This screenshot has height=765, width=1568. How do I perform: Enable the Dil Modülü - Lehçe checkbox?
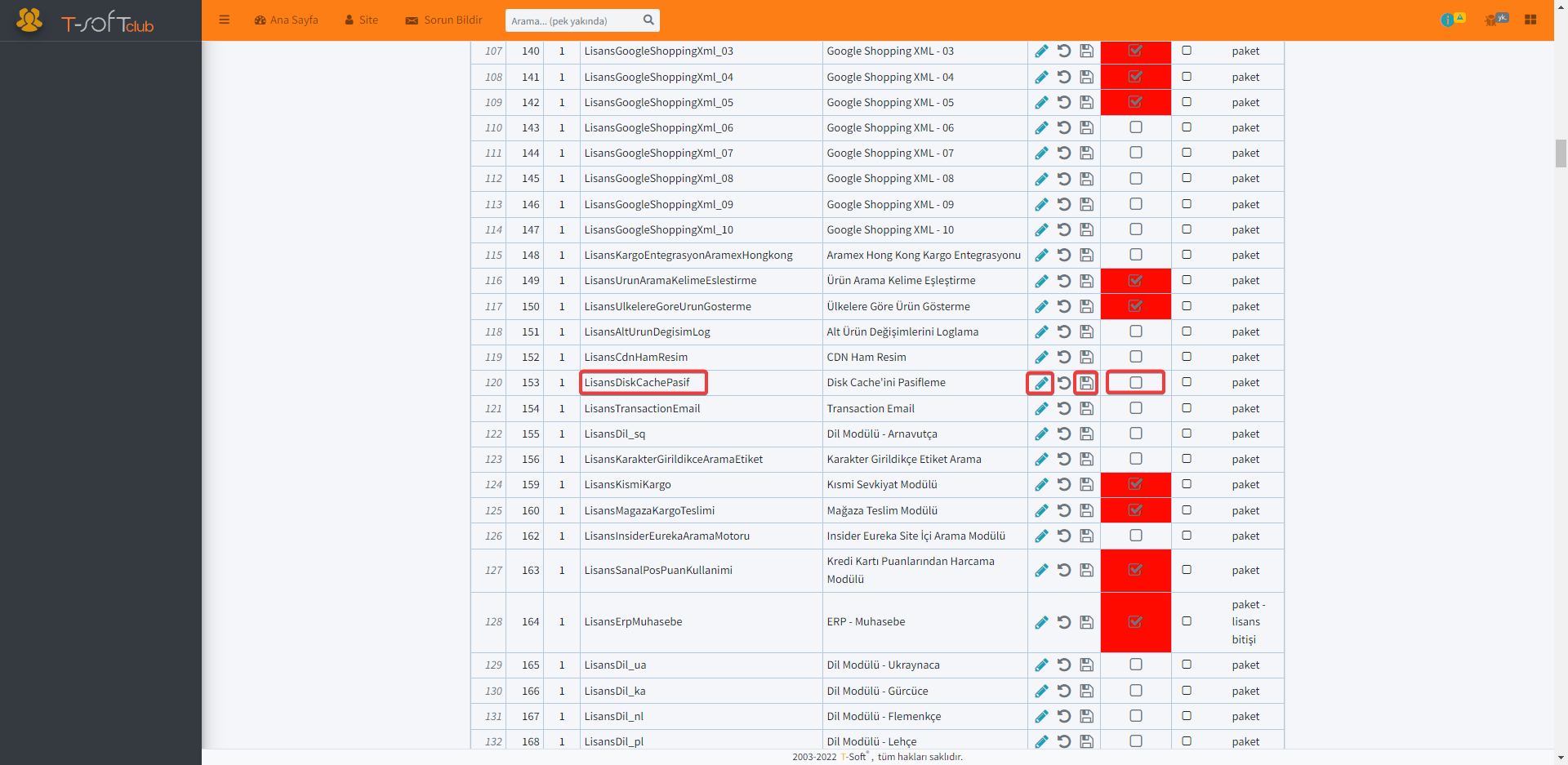point(1136,741)
